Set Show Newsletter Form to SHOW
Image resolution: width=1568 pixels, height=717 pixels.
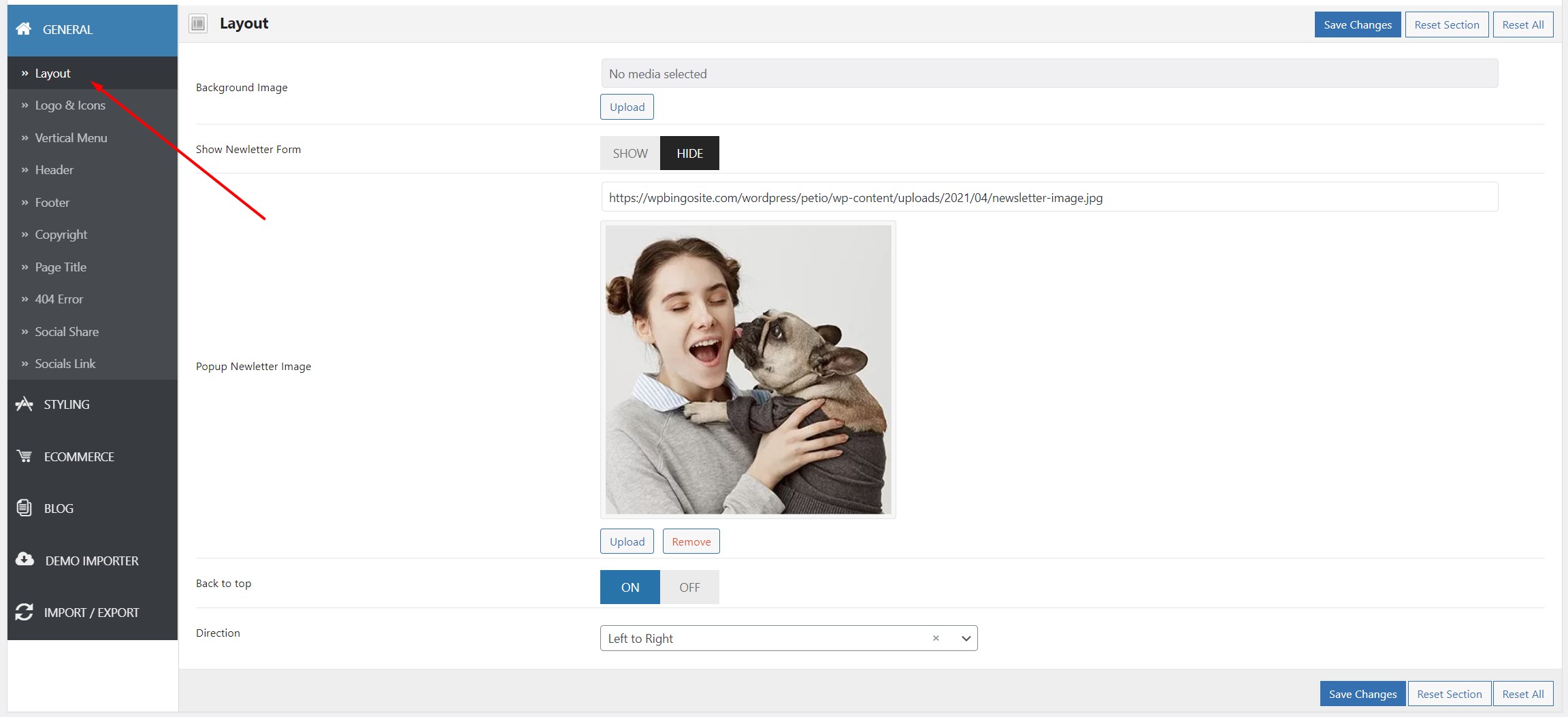coord(630,153)
